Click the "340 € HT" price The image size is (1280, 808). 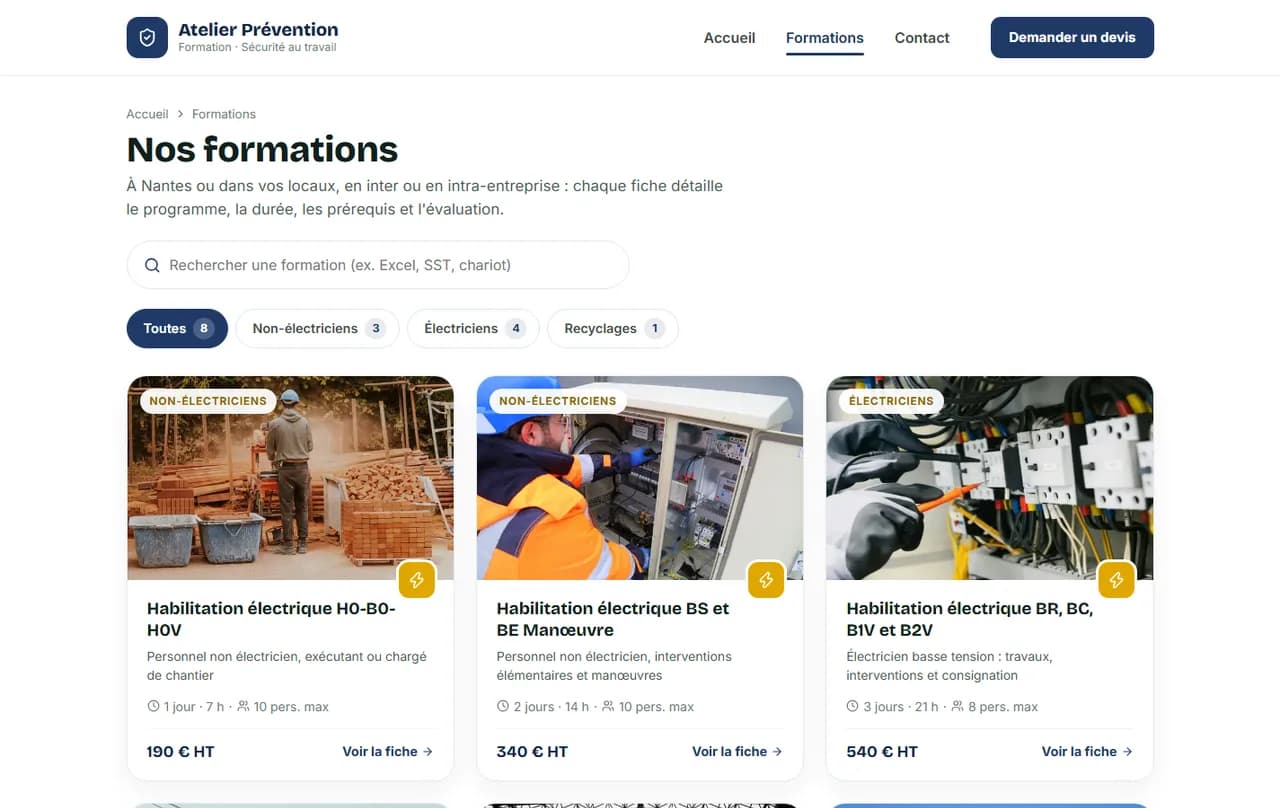532,752
